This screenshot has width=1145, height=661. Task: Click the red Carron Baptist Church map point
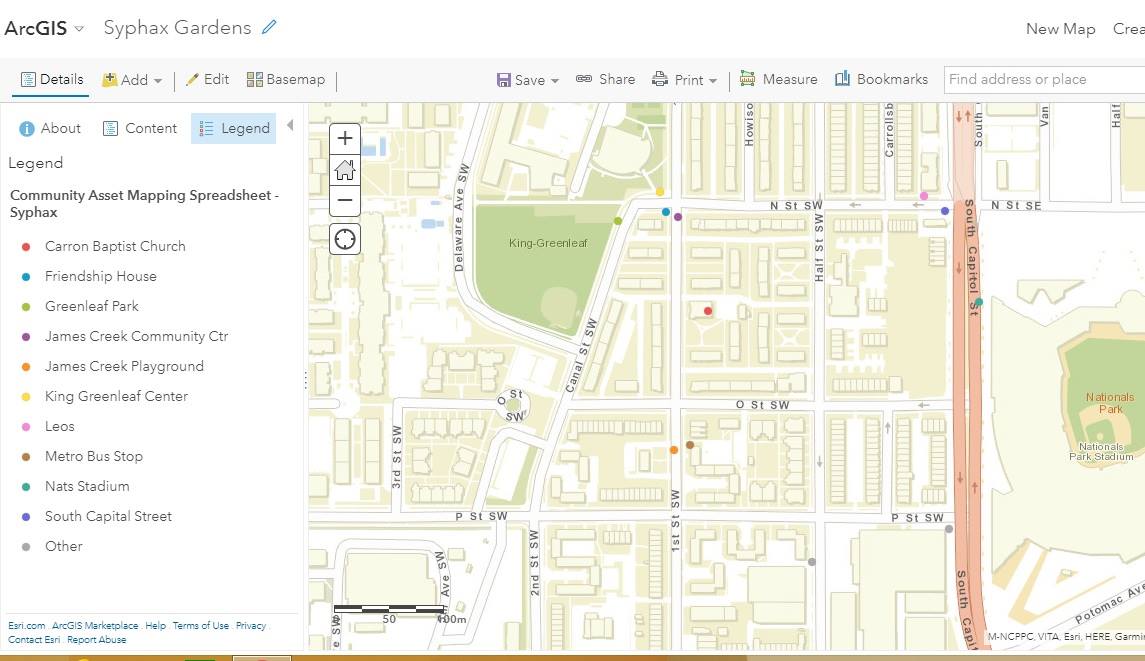[708, 311]
